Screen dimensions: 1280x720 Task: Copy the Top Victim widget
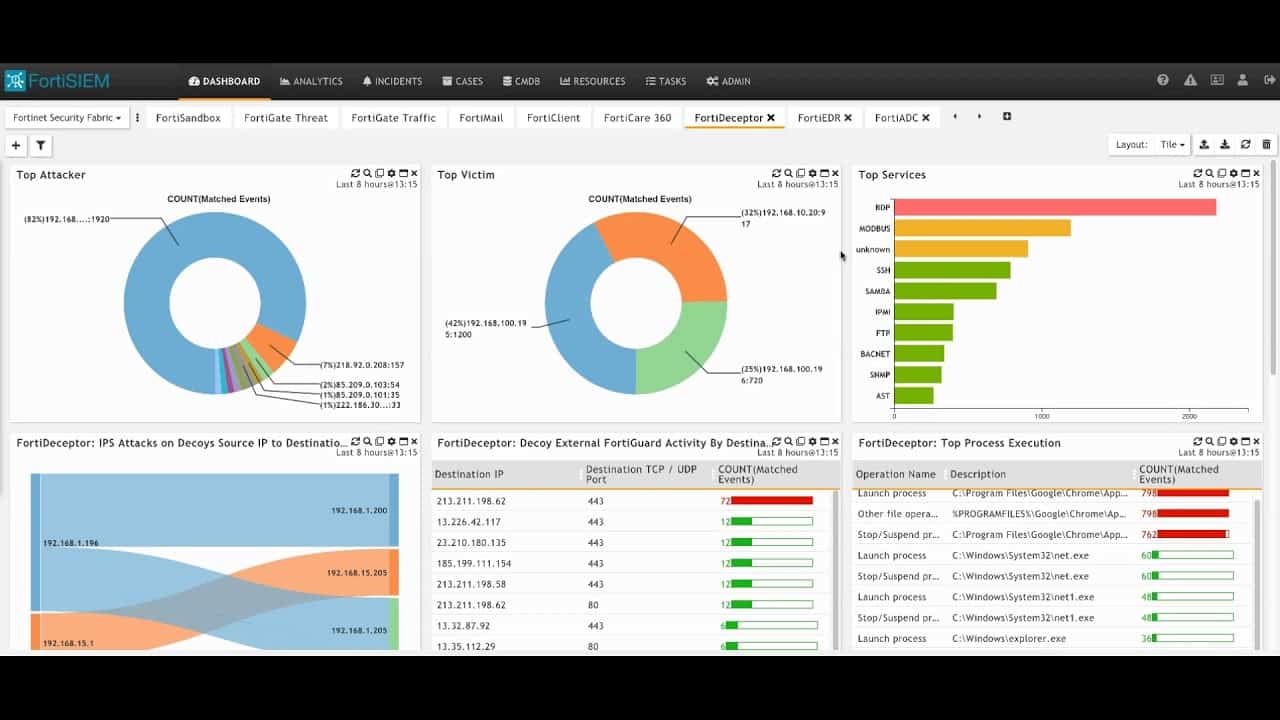[x=800, y=174]
